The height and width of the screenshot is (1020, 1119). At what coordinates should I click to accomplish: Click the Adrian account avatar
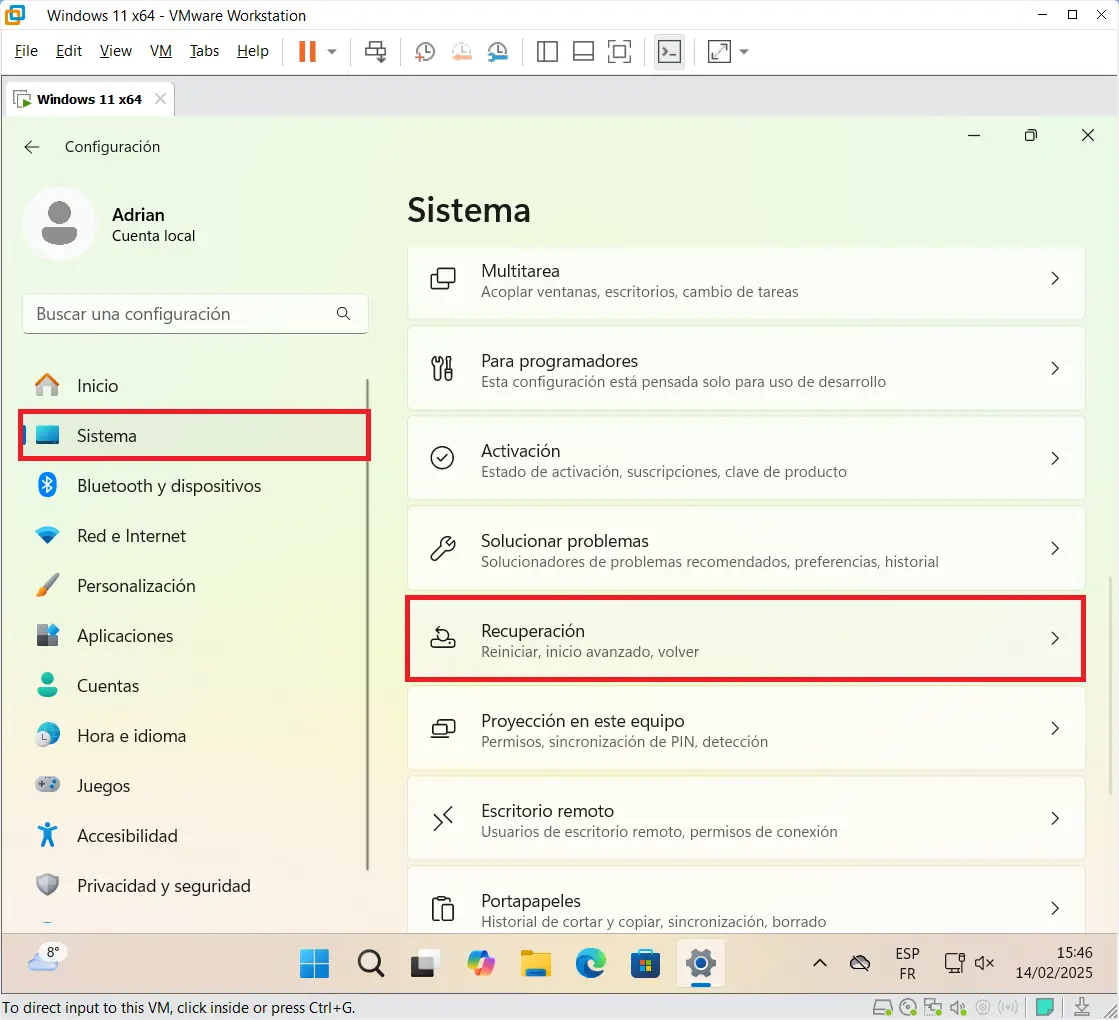tap(59, 223)
